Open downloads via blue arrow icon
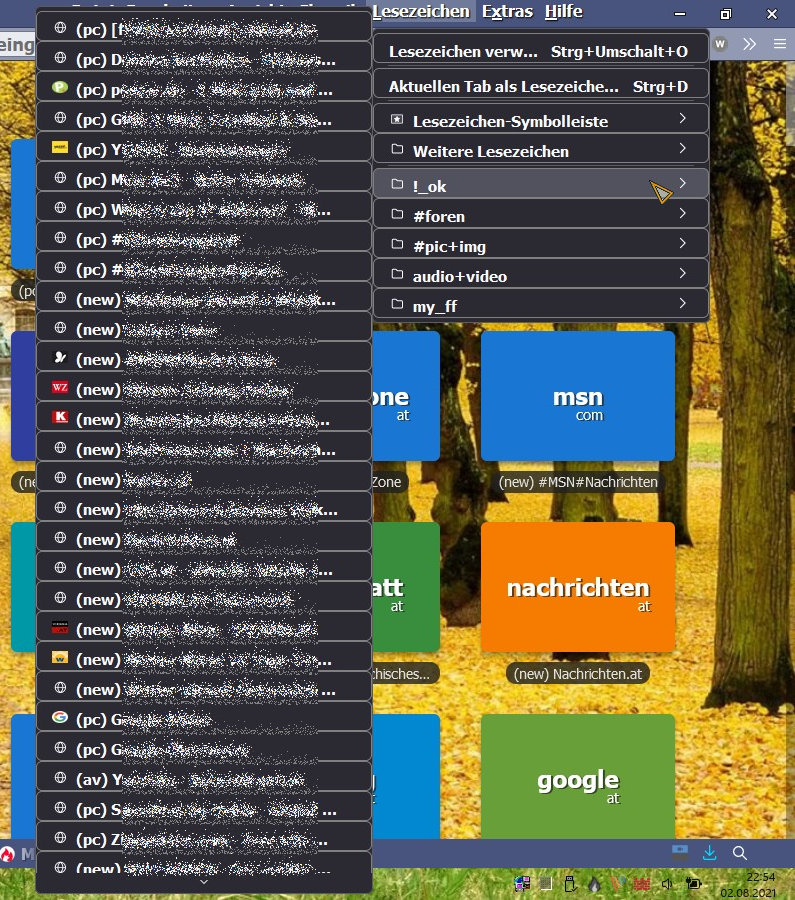 tap(709, 853)
